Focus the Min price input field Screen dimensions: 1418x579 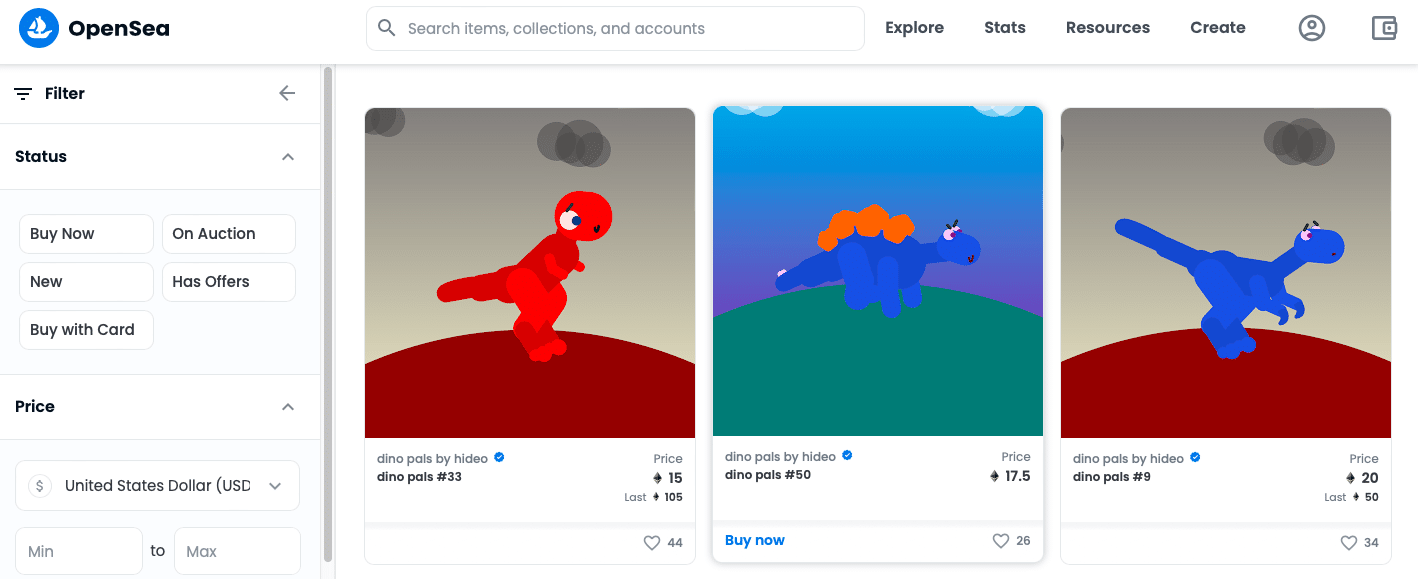(79, 551)
